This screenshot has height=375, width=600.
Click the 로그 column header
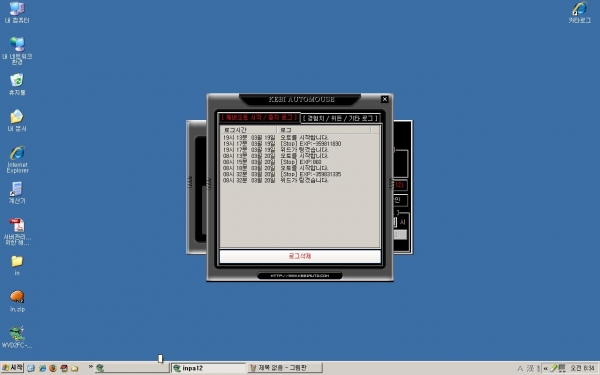324,130
